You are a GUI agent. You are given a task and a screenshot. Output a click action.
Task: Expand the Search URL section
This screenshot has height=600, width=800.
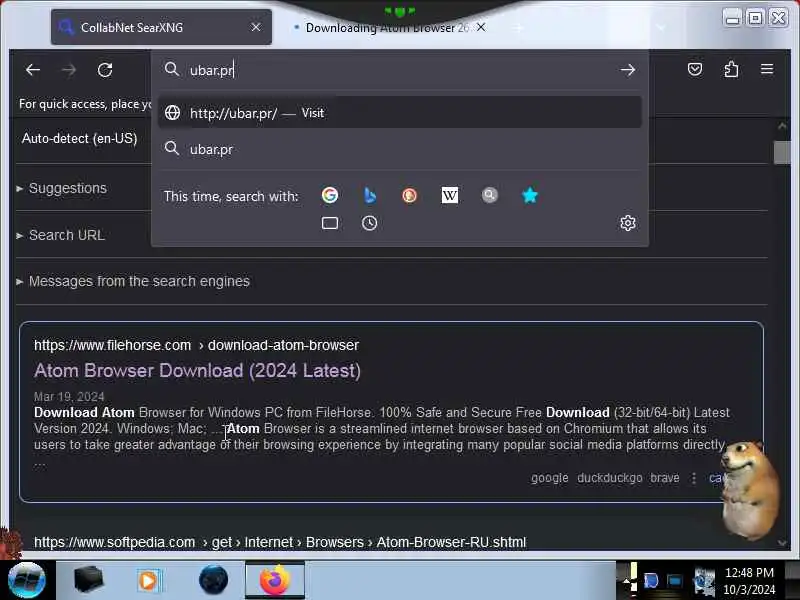(66, 235)
